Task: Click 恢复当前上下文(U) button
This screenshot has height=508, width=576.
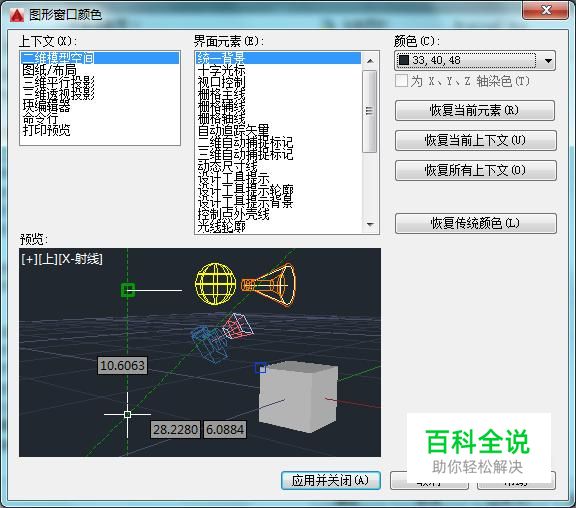Action: click(x=476, y=140)
